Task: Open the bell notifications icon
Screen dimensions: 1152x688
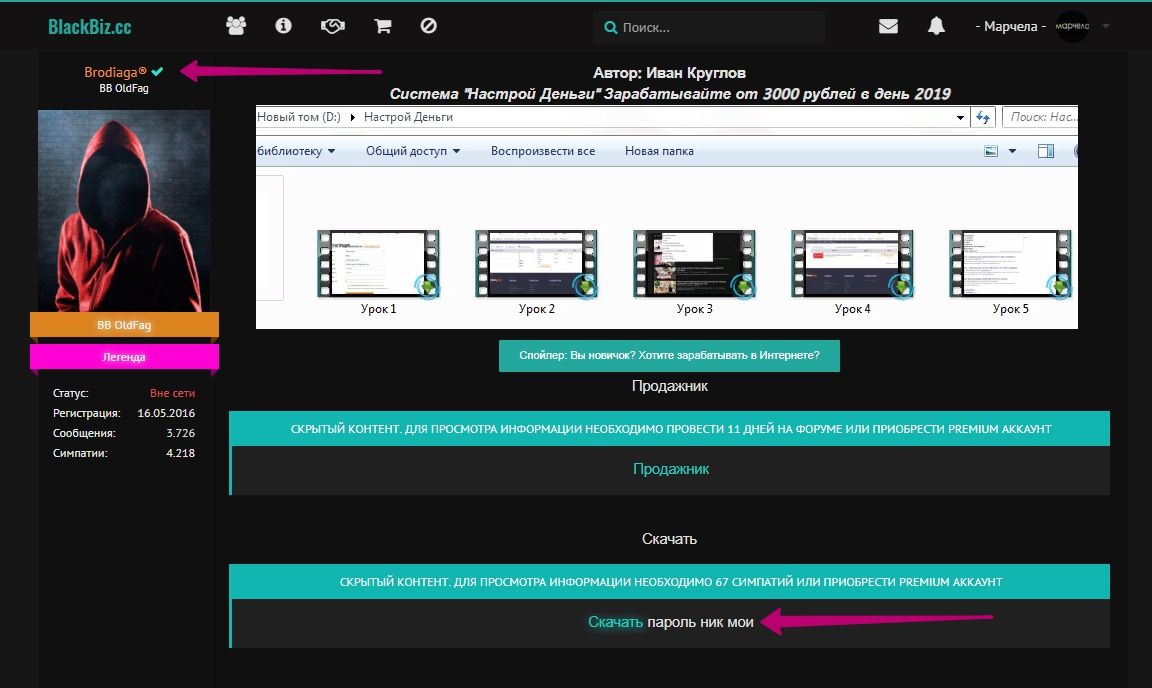Action: [x=936, y=27]
